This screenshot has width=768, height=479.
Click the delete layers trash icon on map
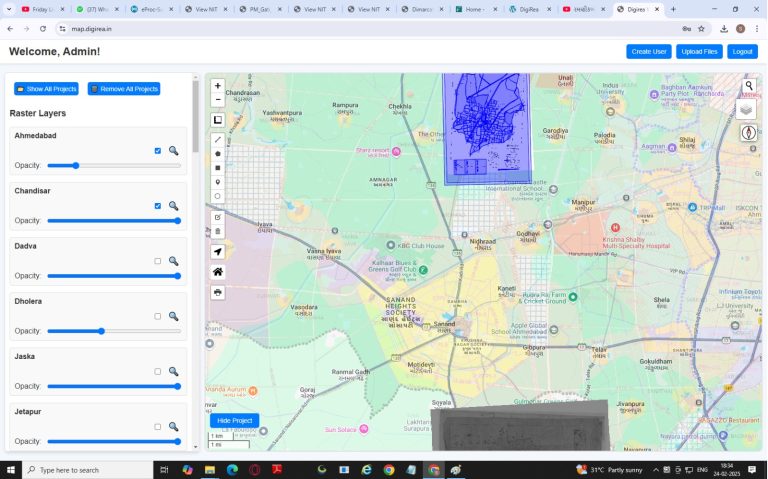(218, 231)
